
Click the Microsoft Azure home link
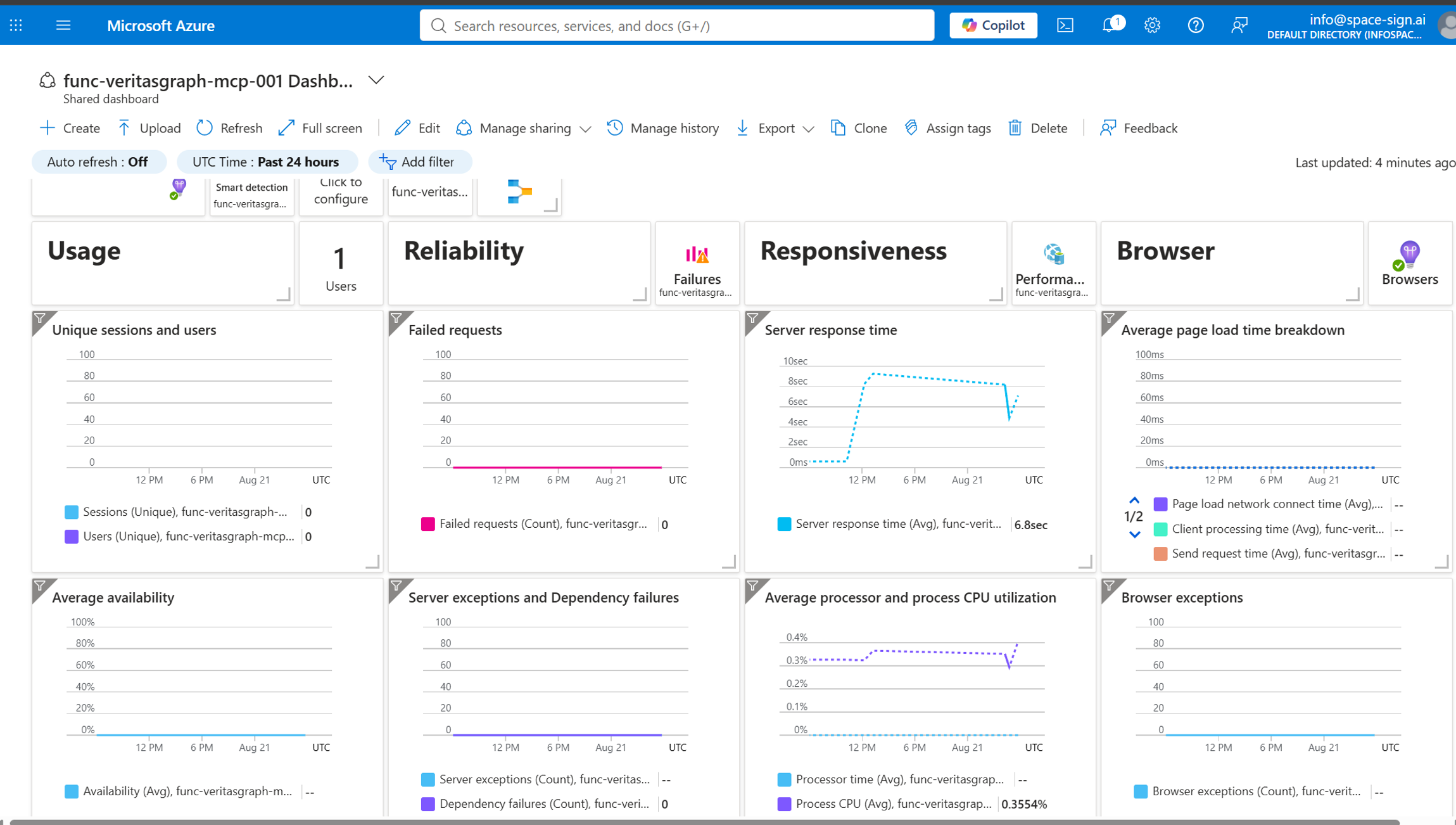click(160, 25)
